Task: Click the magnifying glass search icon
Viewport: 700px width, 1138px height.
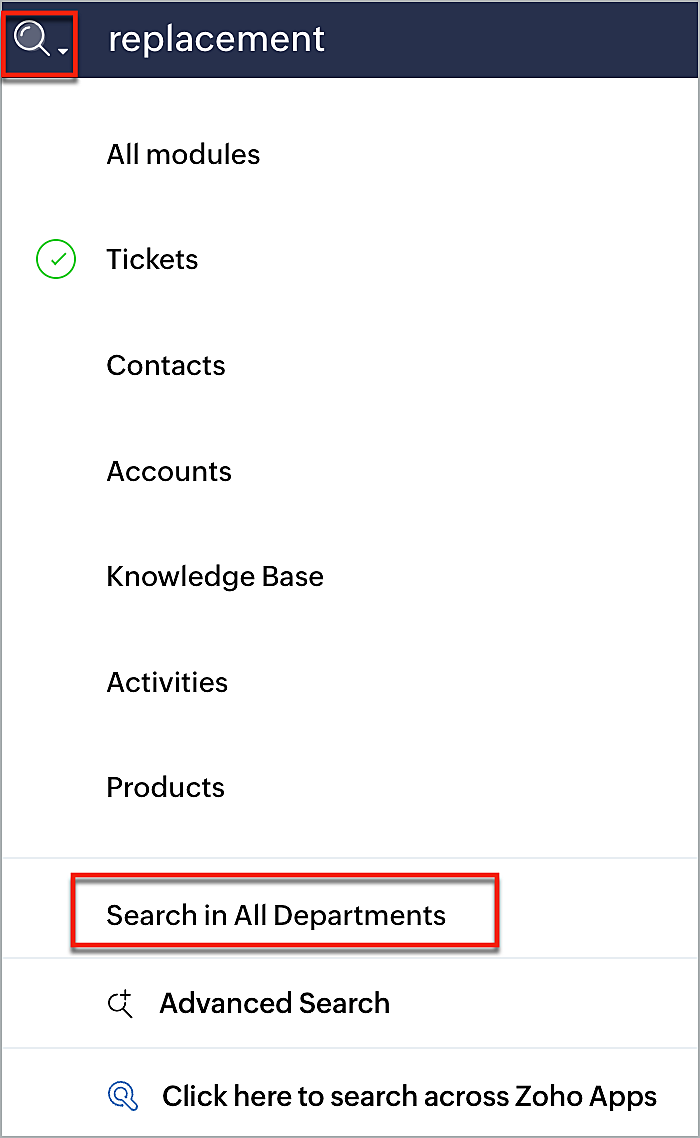Action: (x=31, y=38)
